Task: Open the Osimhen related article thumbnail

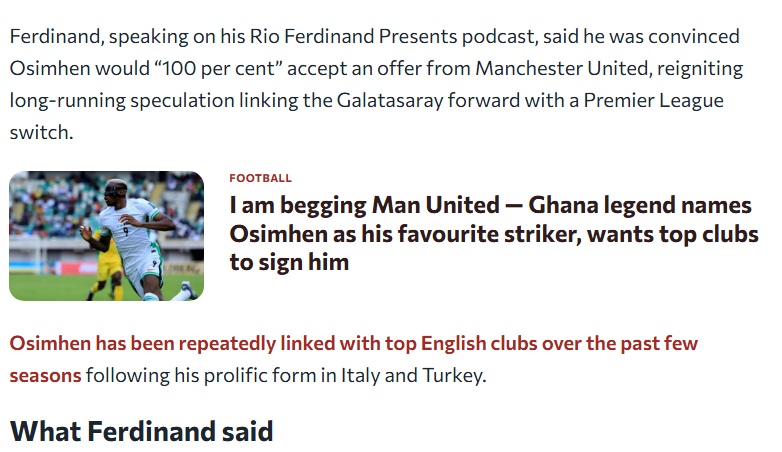Action: pos(106,236)
